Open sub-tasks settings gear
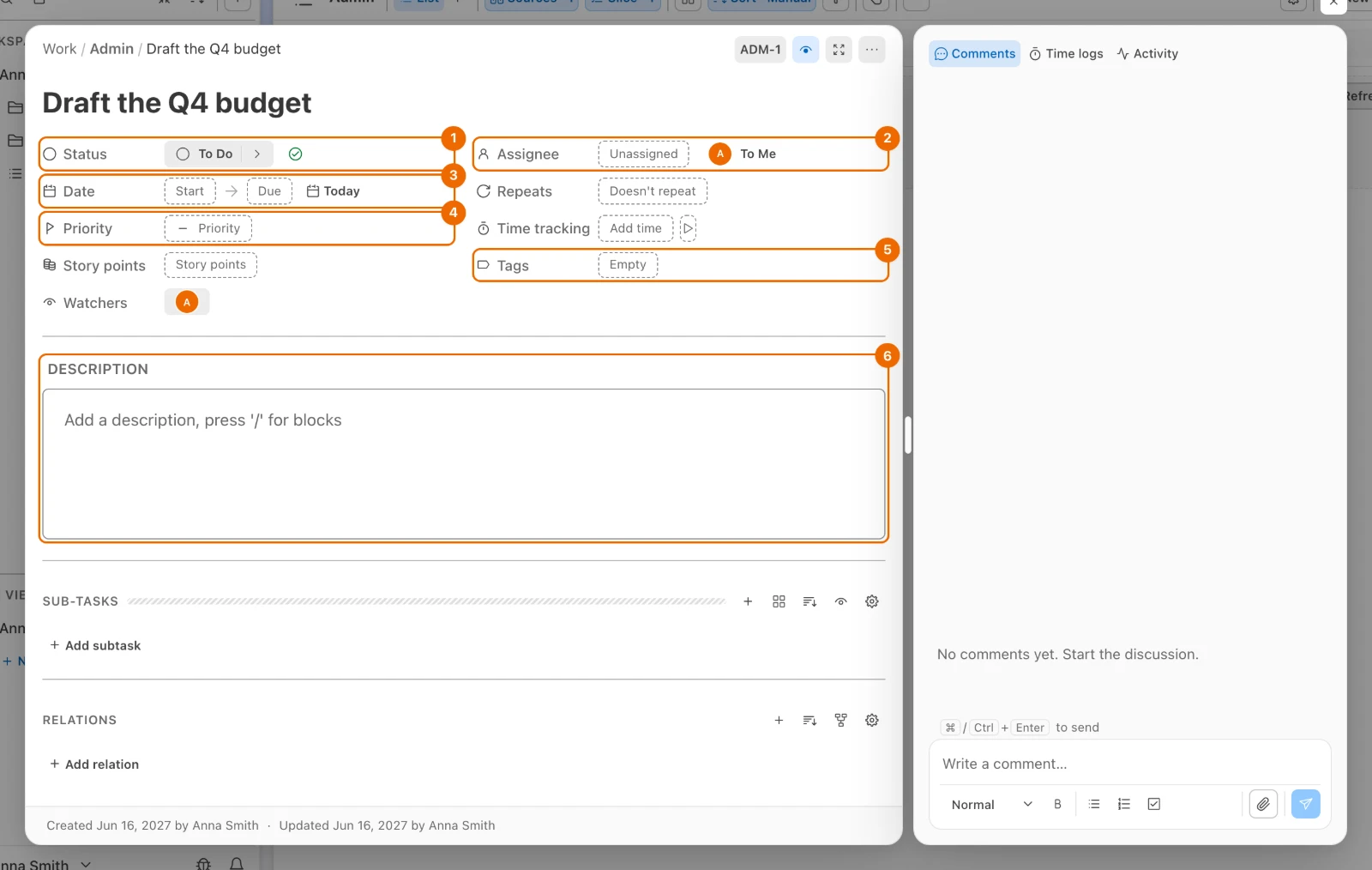This screenshot has width=1372, height=870. 872,602
